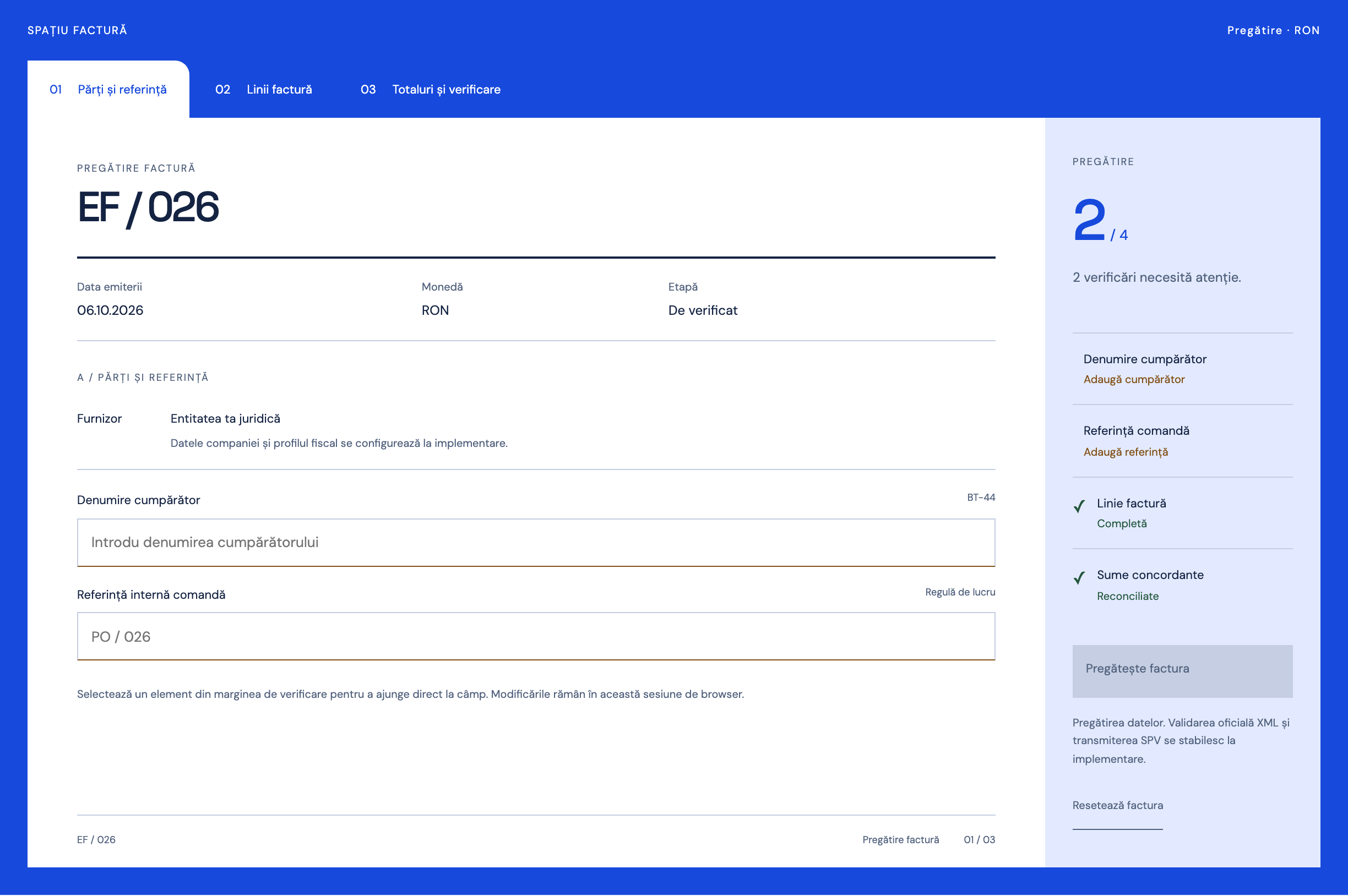This screenshot has height=896, width=1348.
Task: Click the BT-44 field code
Action: pyautogui.click(x=981, y=498)
